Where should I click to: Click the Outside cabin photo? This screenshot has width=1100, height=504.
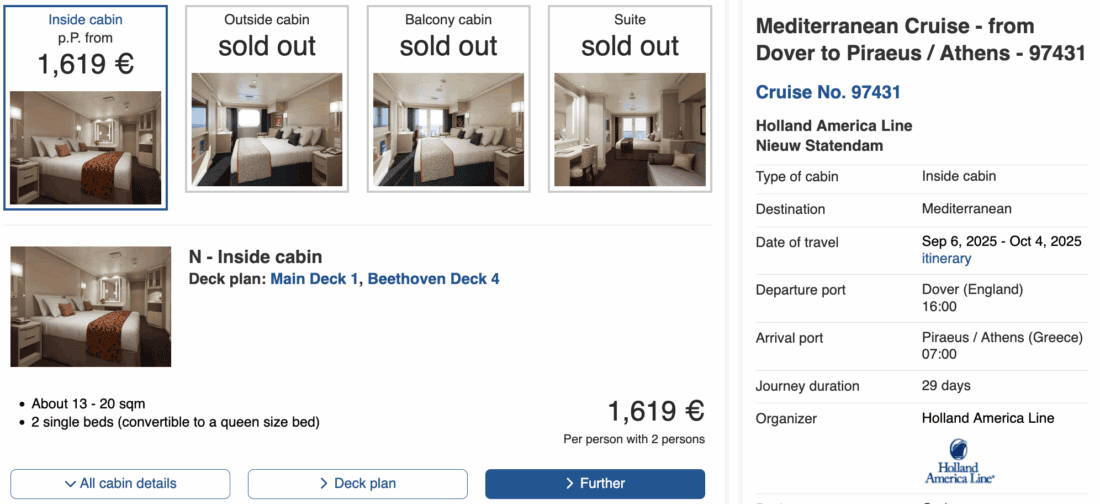(267, 130)
